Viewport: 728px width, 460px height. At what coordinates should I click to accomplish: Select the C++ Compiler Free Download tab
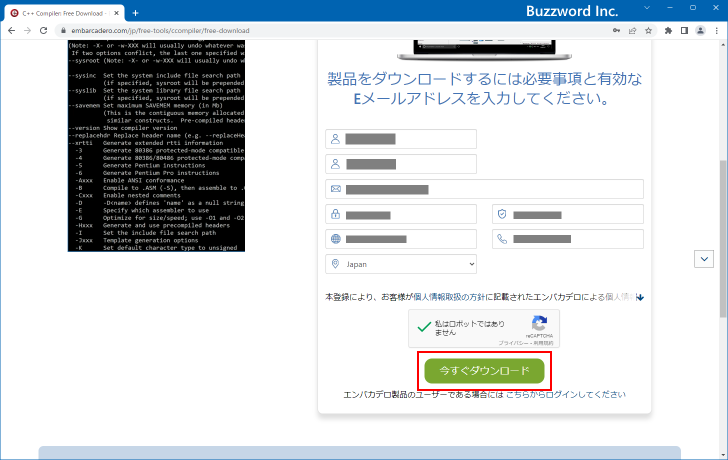click(63, 13)
